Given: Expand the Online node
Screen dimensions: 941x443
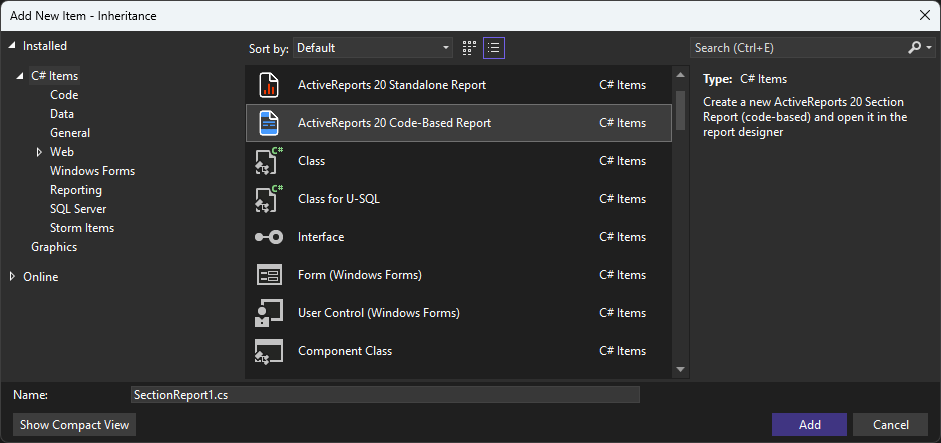Looking at the screenshot, I should click(x=13, y=277).
